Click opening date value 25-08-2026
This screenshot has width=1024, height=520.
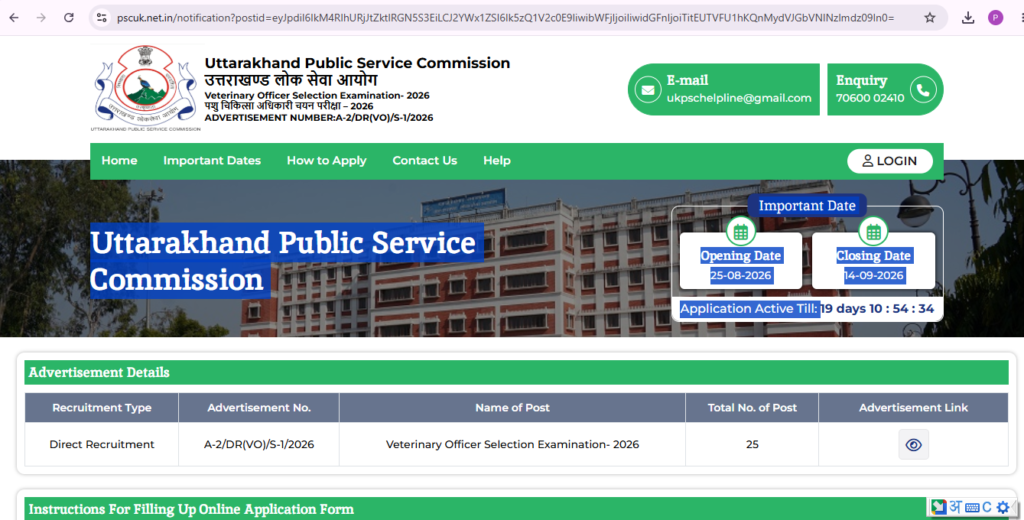click(x=741, y=275)
